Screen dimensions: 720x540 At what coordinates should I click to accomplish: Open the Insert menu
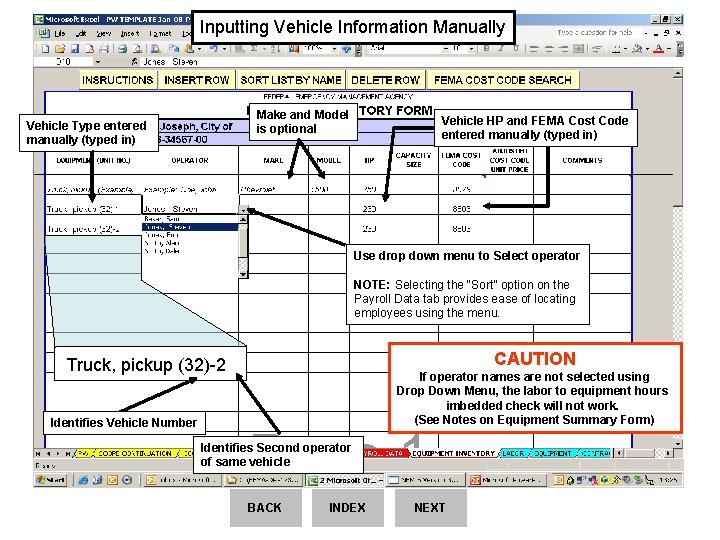[x=130, y=33]
